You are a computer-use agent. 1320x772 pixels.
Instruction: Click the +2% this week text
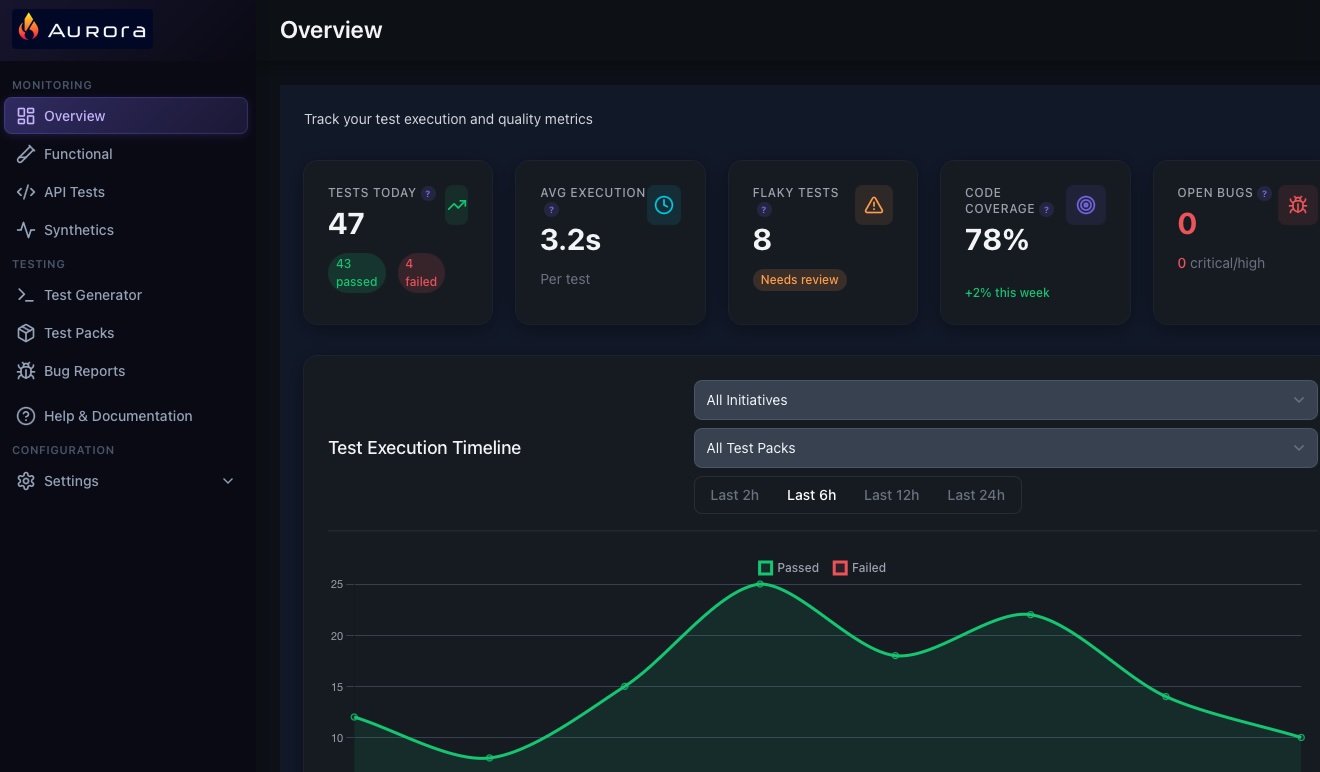click(x=1007, y=293)
